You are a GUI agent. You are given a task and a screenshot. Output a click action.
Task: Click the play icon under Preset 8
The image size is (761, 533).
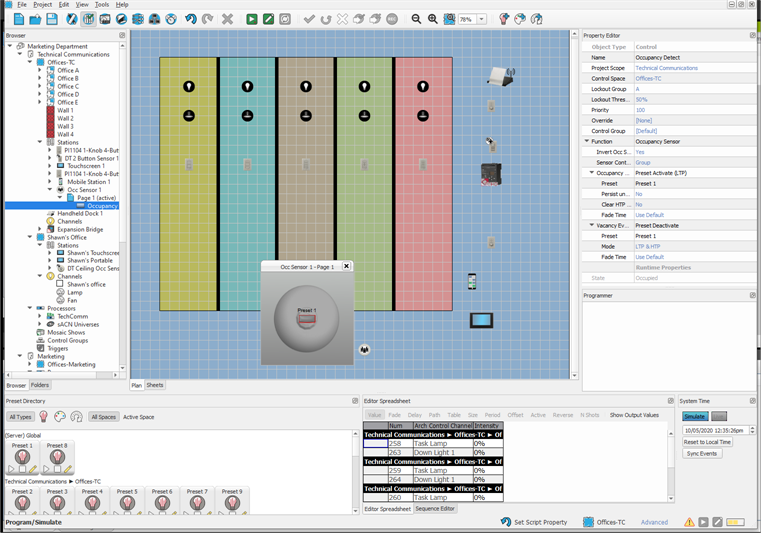click(47, 469)
